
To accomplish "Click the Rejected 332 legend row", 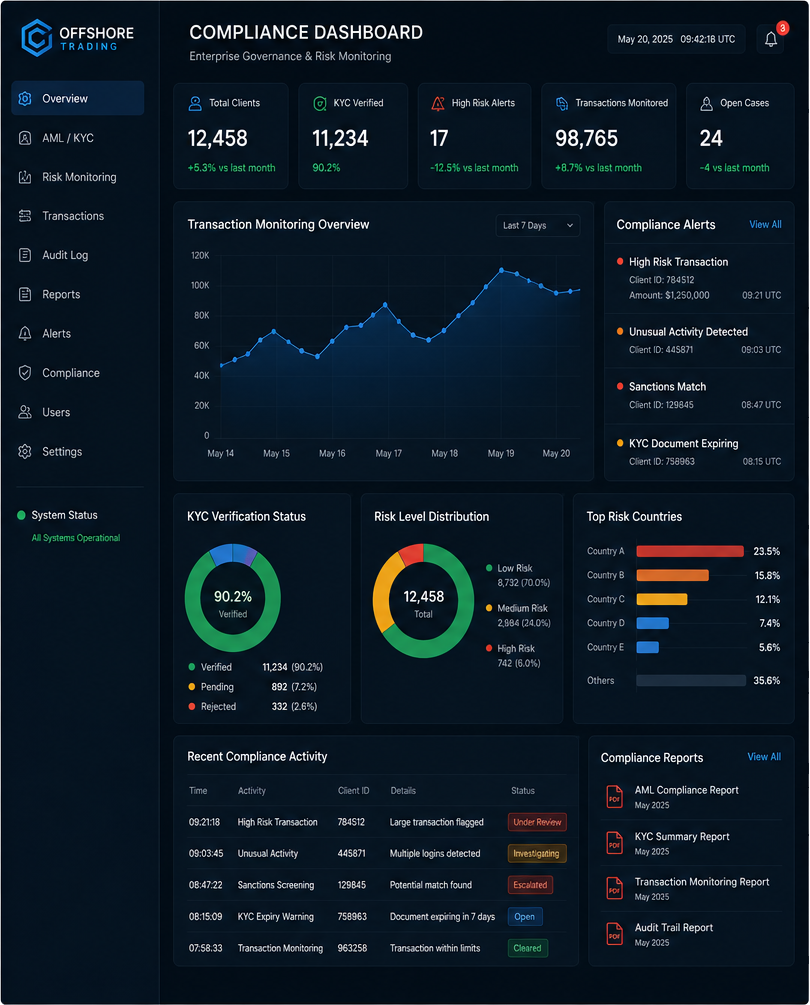I will click(x=252, y=707).
